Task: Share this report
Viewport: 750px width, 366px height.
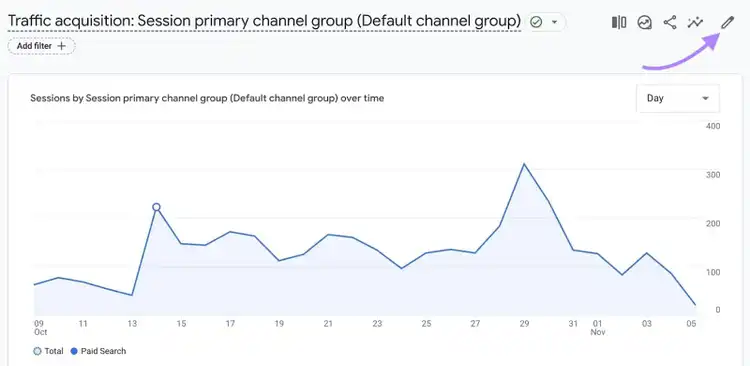Action: click(x=670, y=22)
